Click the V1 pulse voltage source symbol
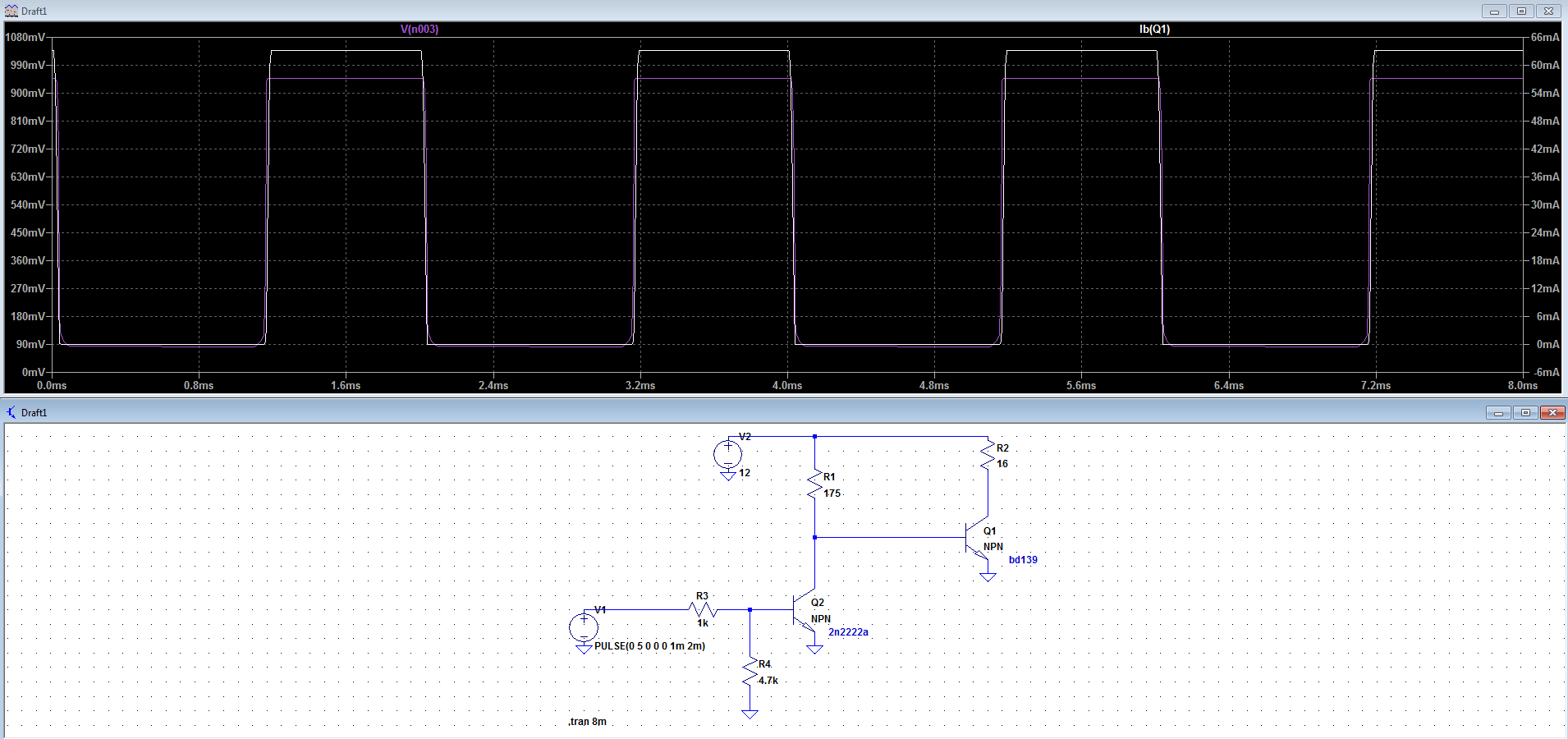The image size is (1568, 739). pyautogui.click(x=584, y=627)
